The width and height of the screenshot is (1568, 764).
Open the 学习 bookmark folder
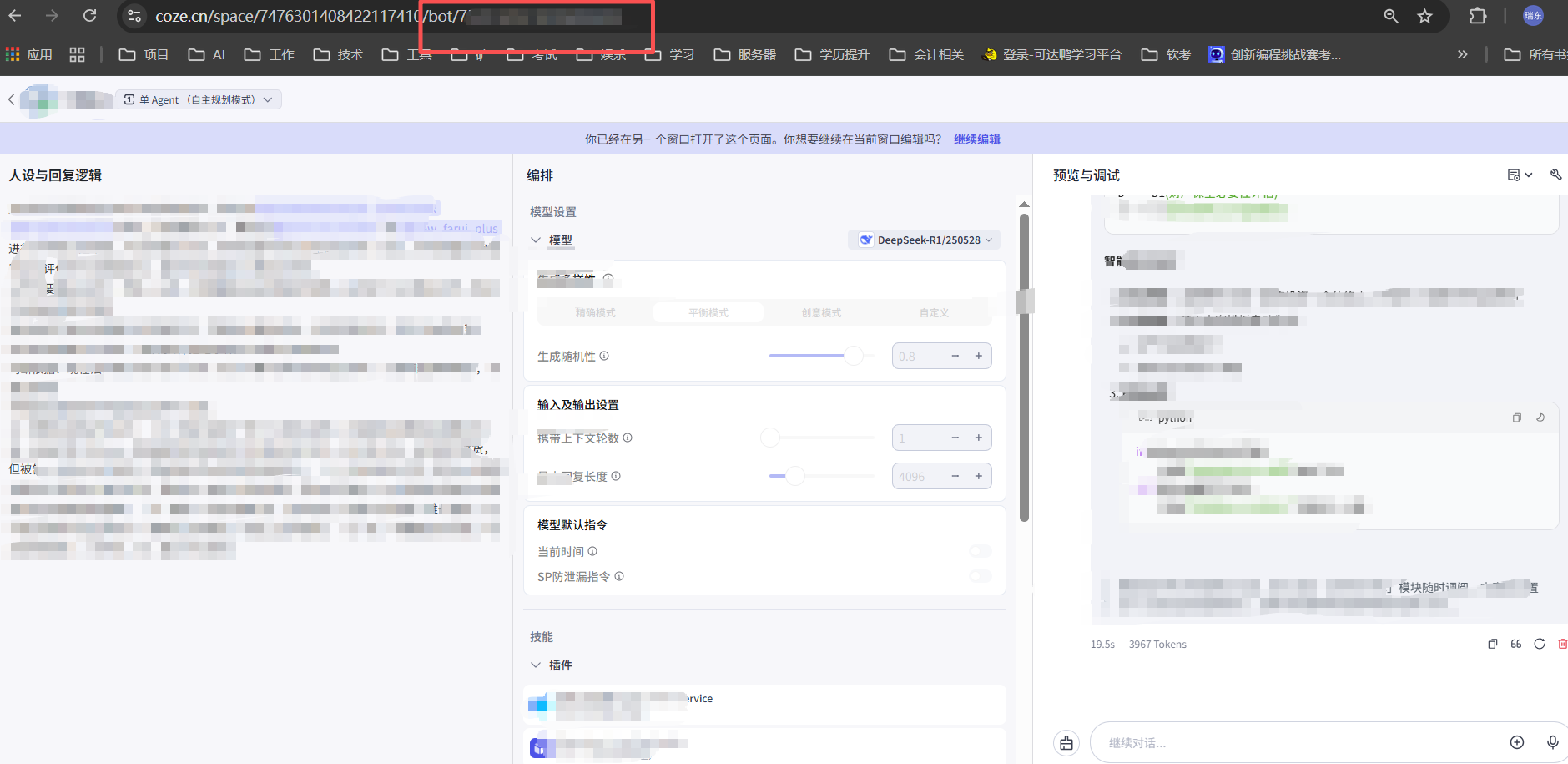[669, 54]
